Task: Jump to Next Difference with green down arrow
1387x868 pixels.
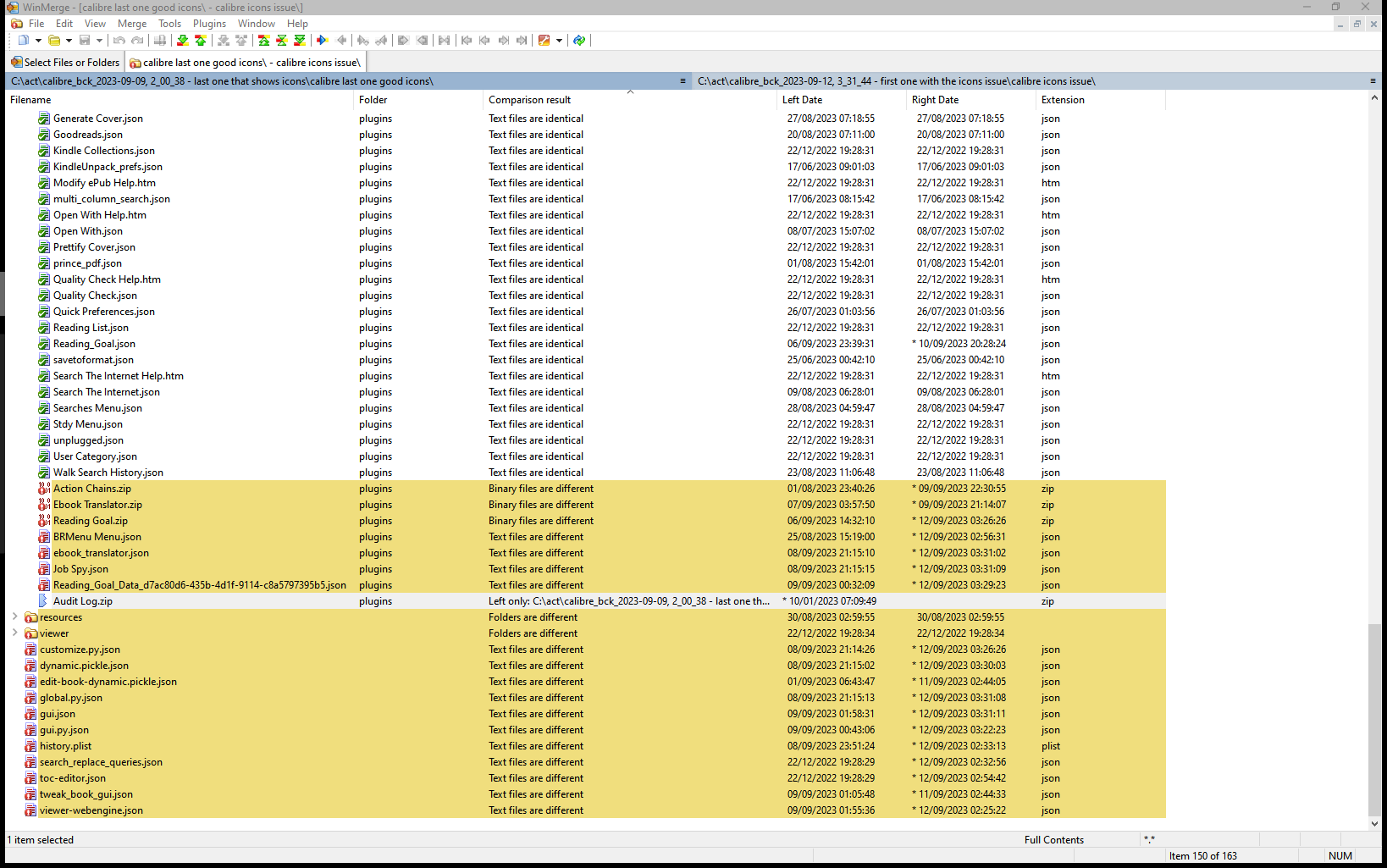Action: coord(182,41)
